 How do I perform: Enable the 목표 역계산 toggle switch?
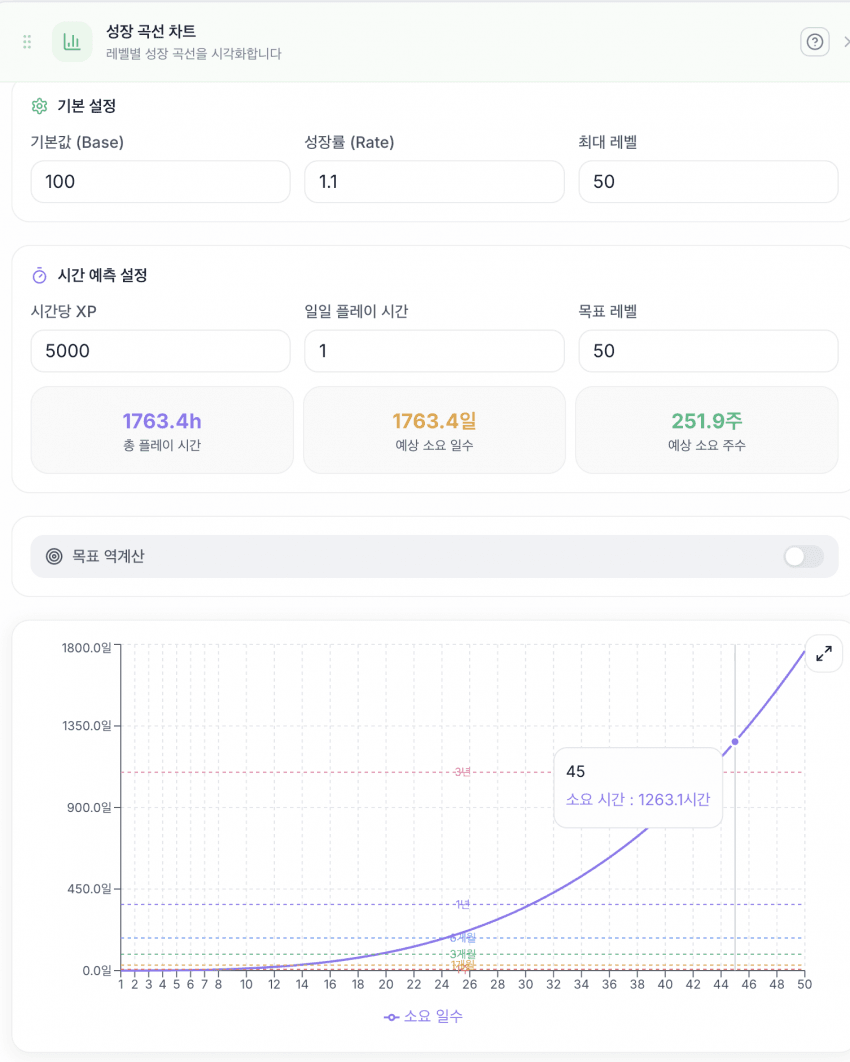803,557
